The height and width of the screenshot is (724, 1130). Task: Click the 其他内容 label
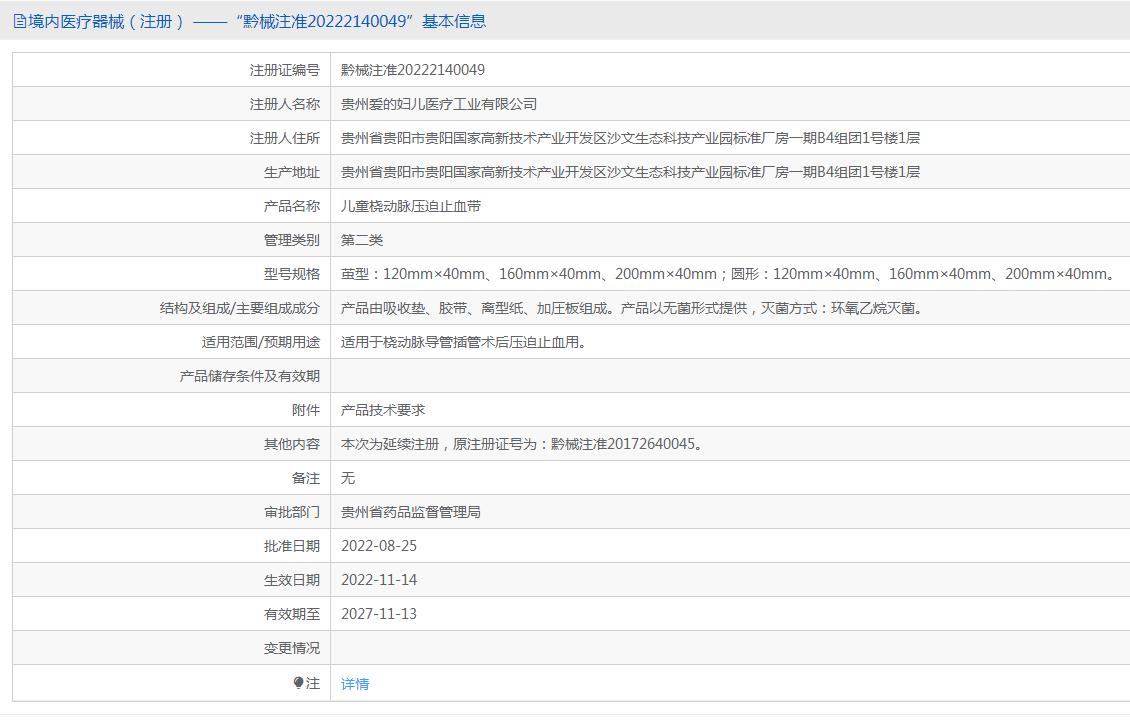(x=292, y=444)
